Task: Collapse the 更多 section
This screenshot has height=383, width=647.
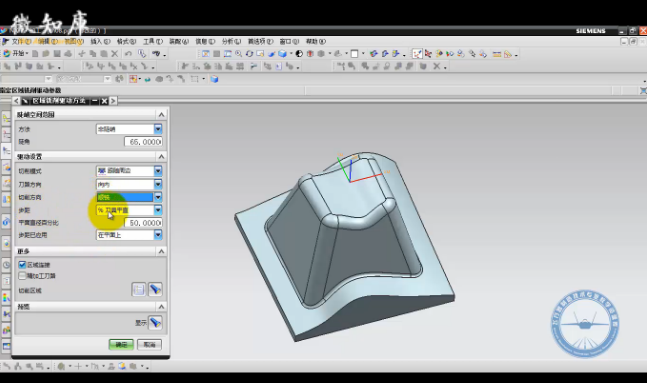Action: tap(161, 251)
